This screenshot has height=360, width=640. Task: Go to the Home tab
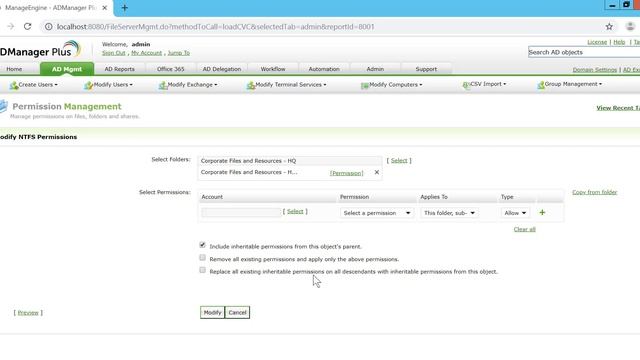click(x=14, y=69)
